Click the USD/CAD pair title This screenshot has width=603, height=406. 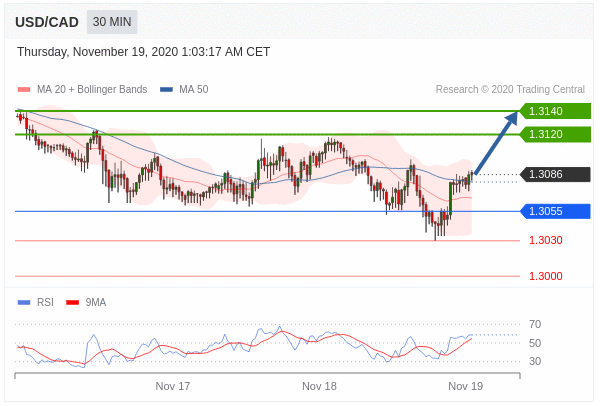47,22
